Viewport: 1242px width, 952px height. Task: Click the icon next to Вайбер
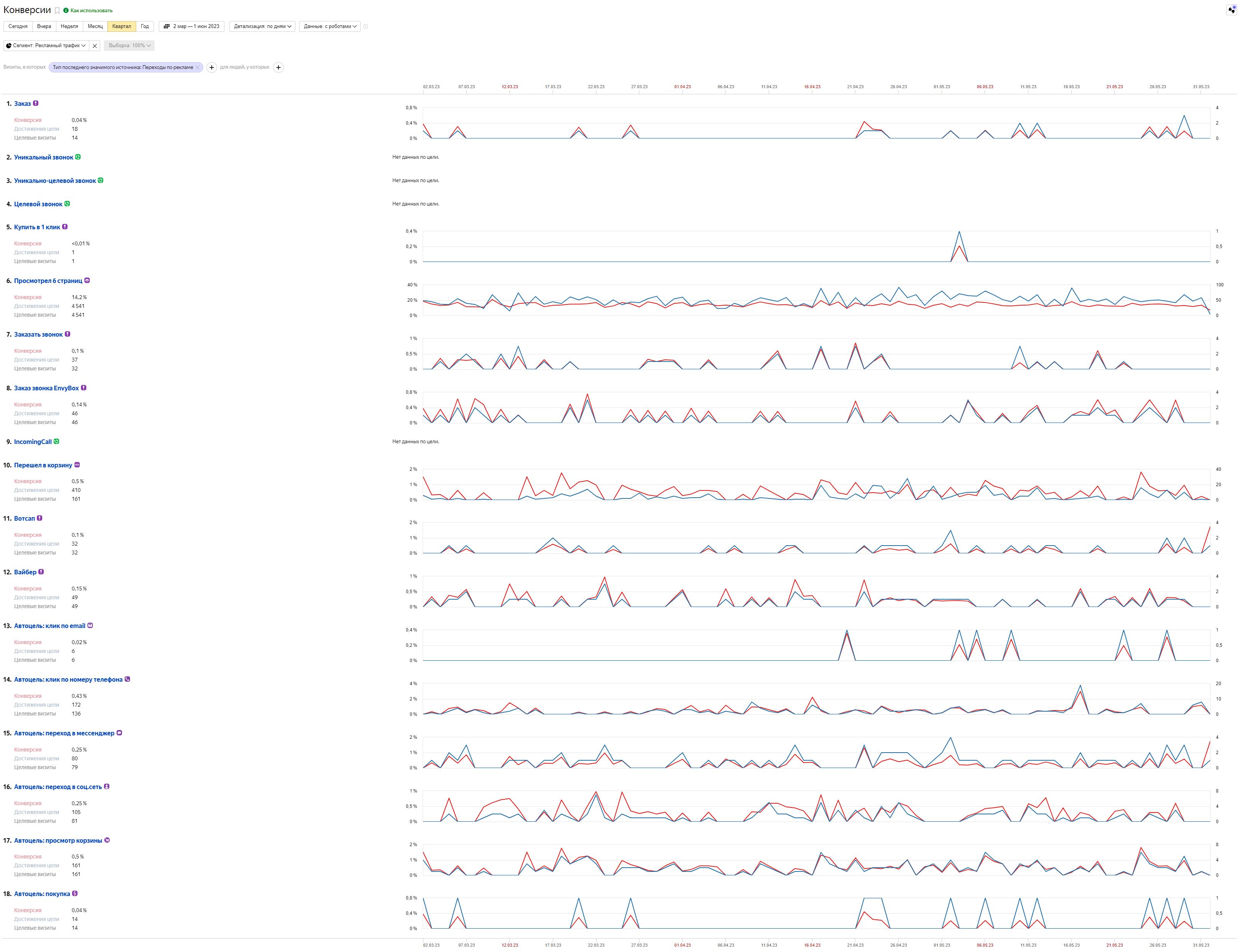click(x=41, y=572)
